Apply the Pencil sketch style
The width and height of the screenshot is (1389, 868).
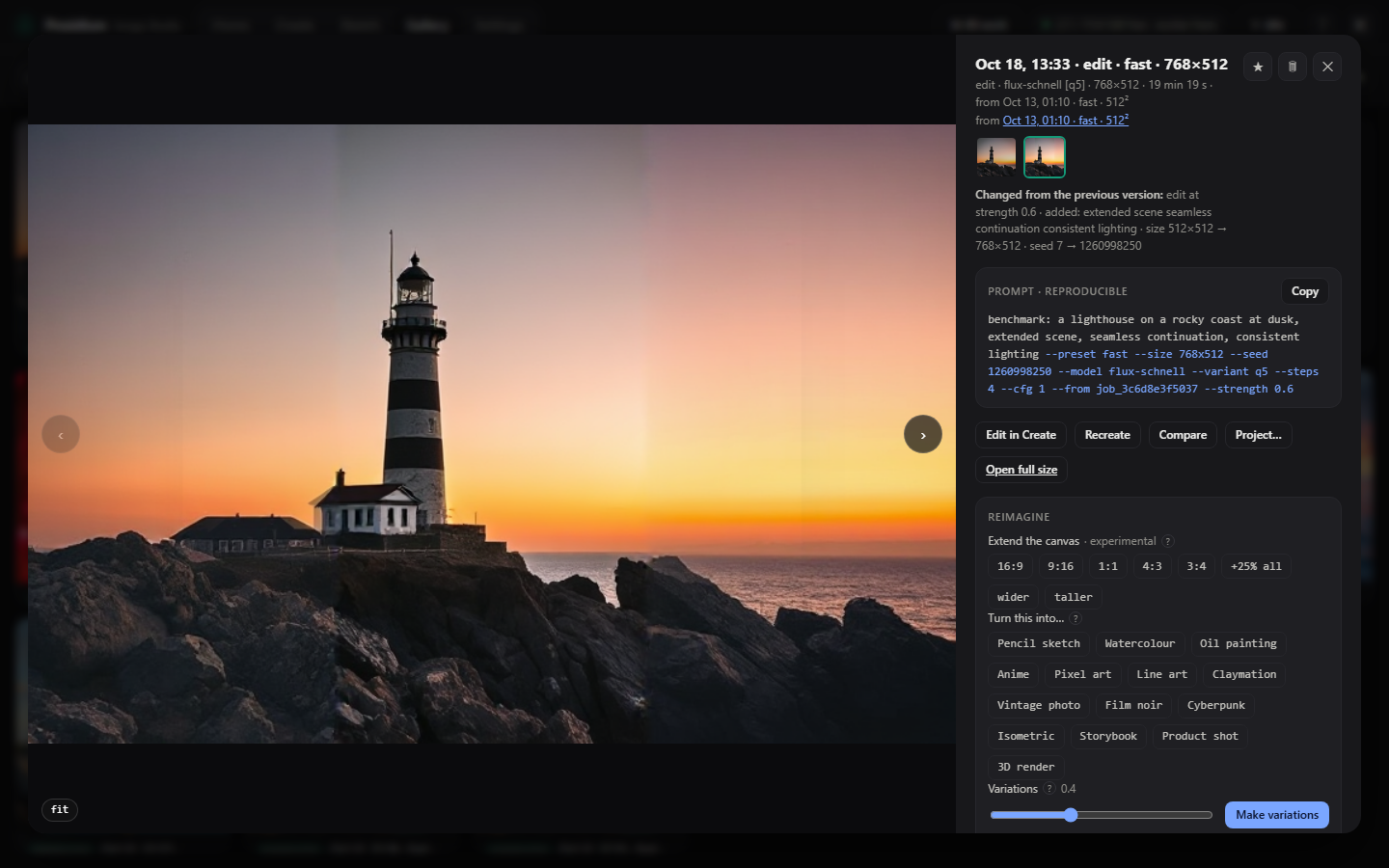1039,643
